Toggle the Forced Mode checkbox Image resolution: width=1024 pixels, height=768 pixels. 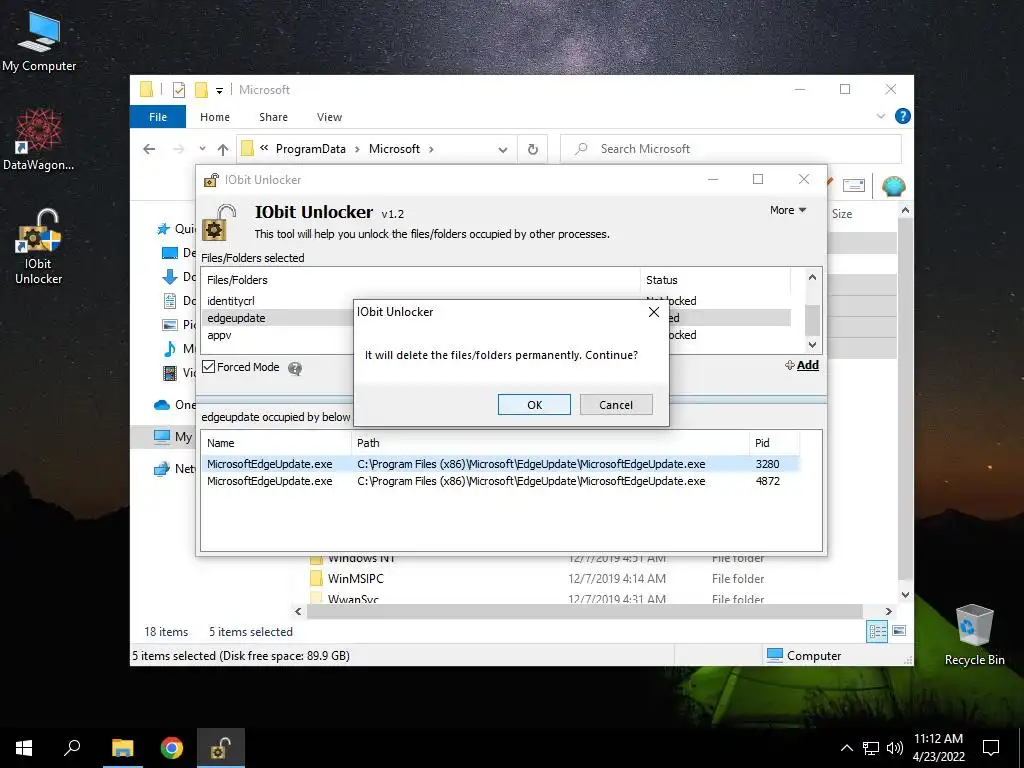tap(209, 367)
